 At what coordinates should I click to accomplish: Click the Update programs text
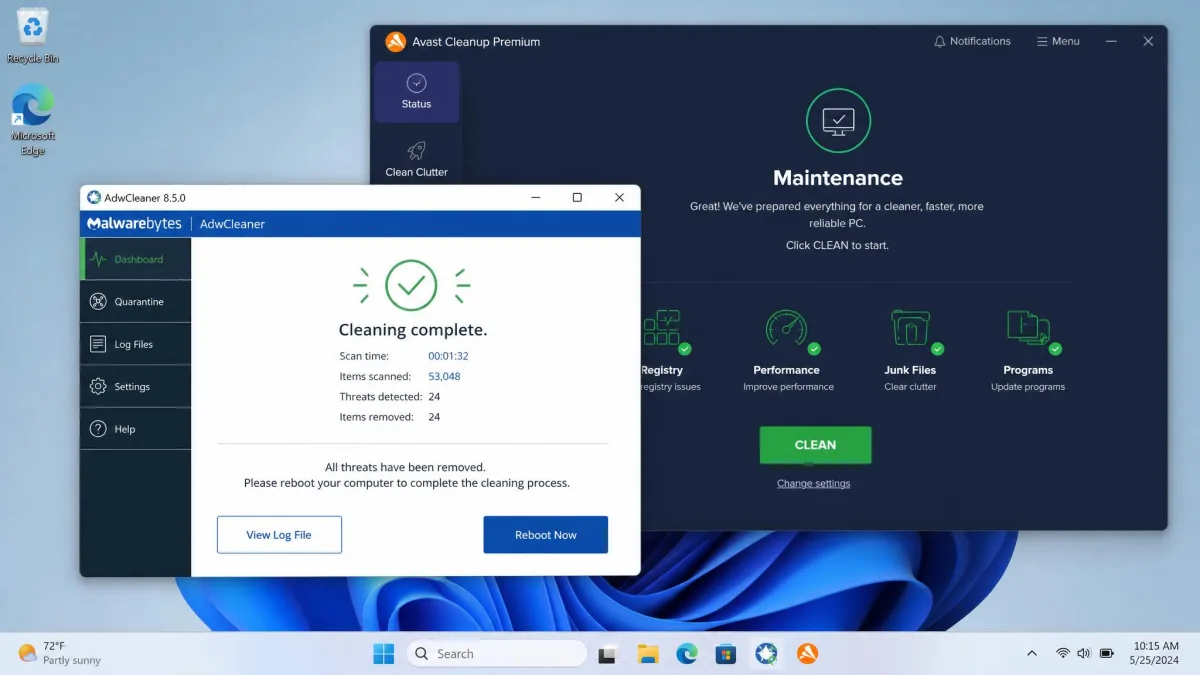coord(1028,387)
